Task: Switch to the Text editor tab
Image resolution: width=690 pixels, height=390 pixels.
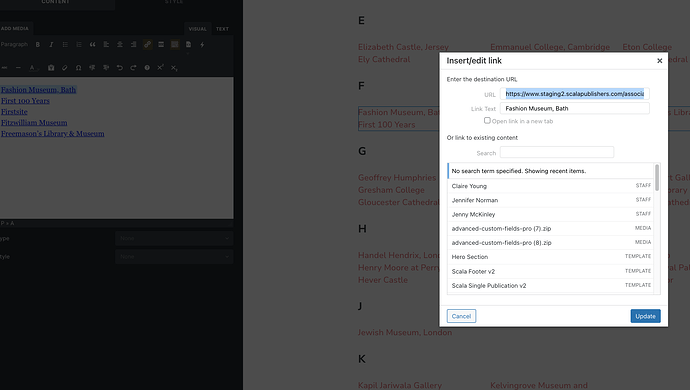Action: [x=222, y=29]
